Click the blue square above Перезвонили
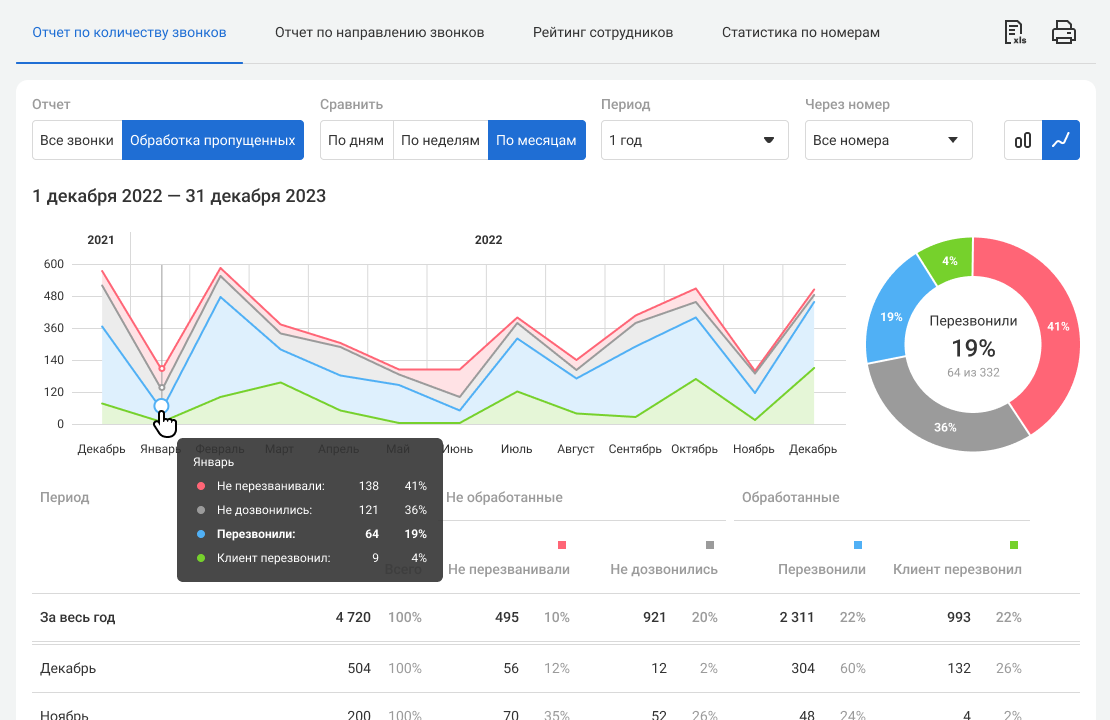 [858, 545]
